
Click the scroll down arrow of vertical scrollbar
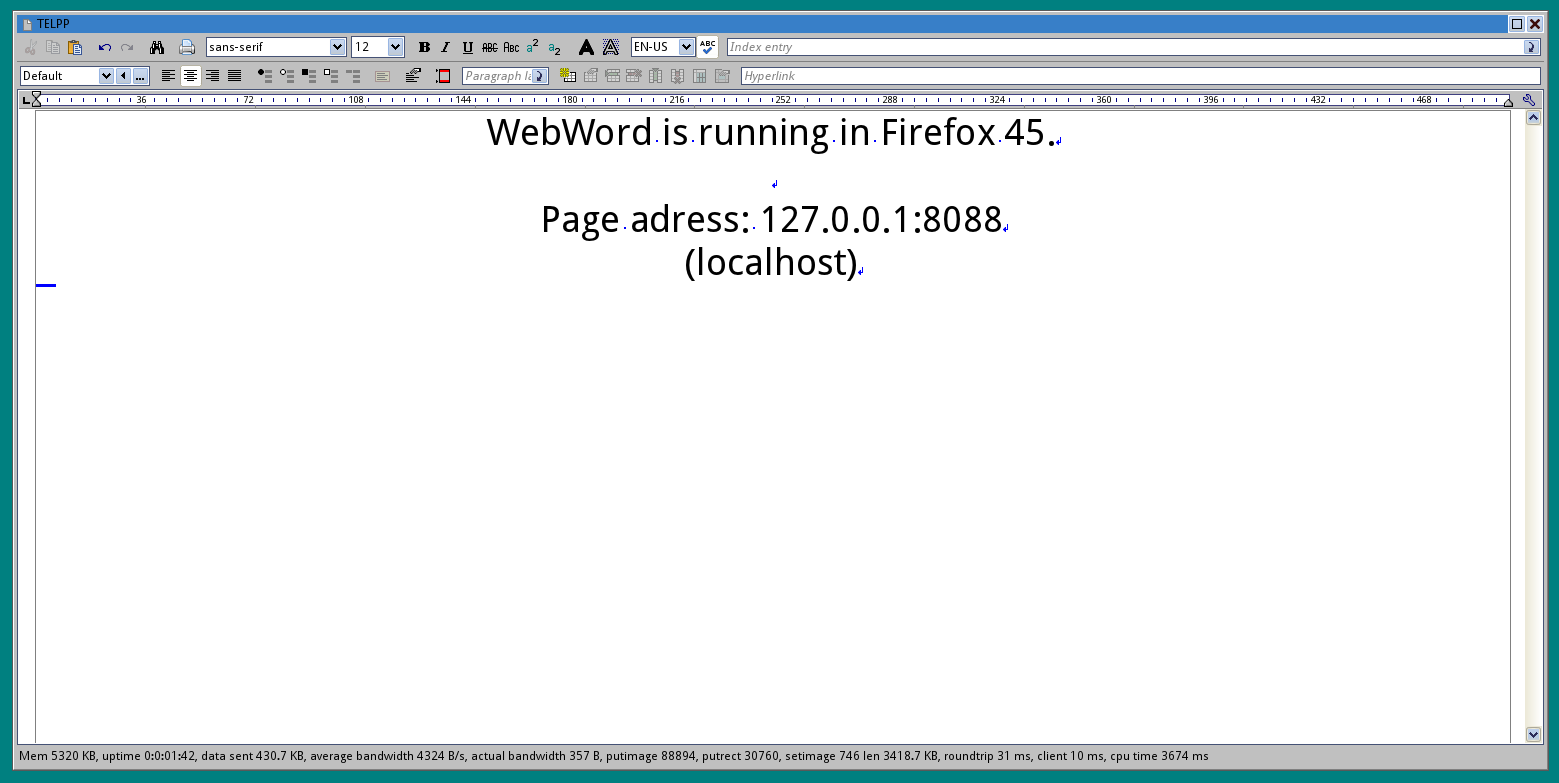coord(1533,734)
